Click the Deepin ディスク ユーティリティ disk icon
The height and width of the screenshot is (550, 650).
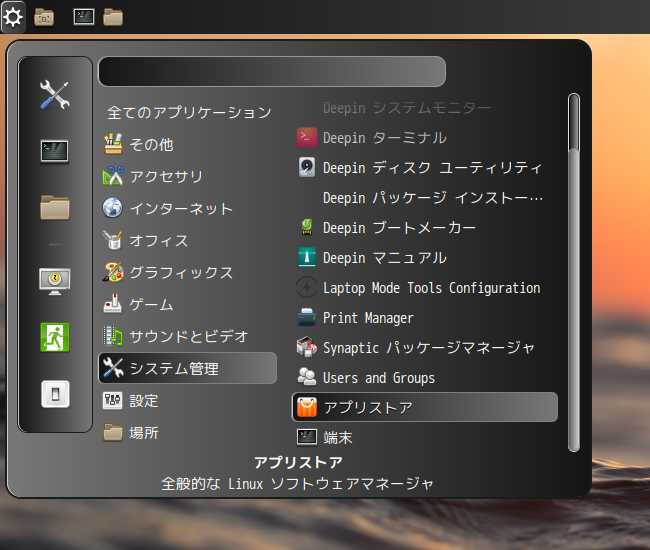[x=307, y=167]
